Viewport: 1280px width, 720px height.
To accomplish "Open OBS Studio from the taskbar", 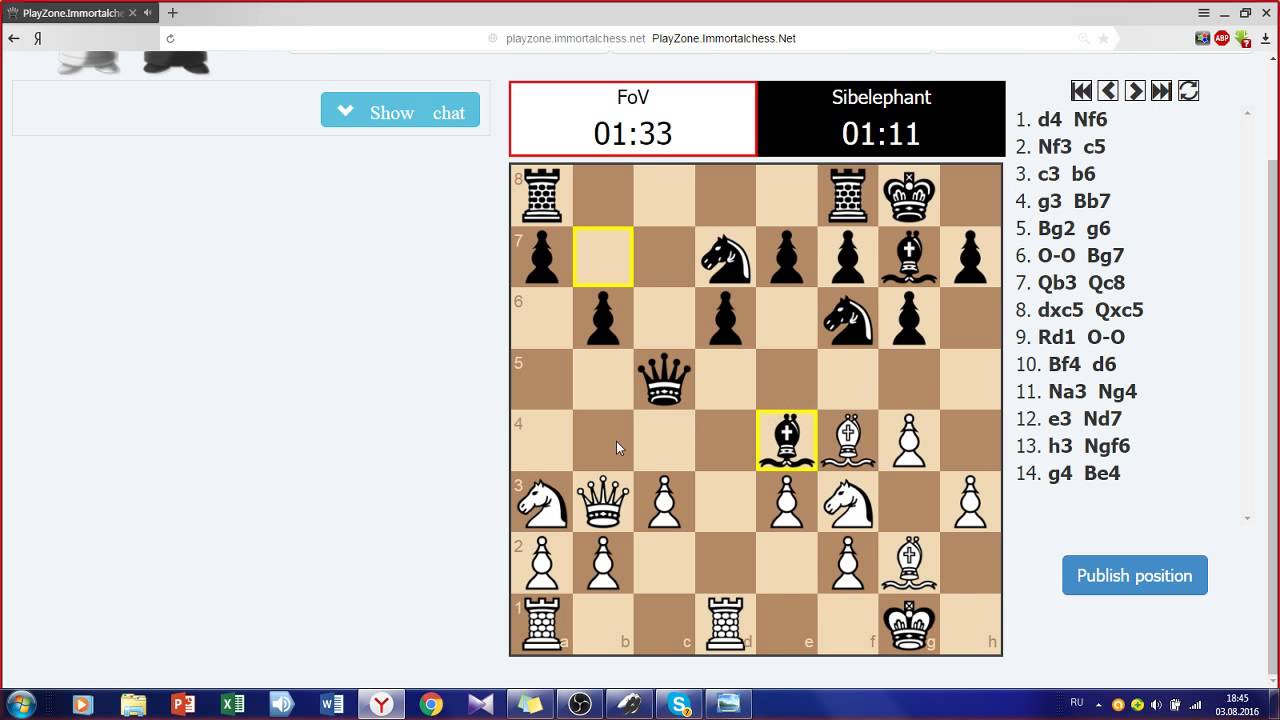I will click(x=580, y=704).
